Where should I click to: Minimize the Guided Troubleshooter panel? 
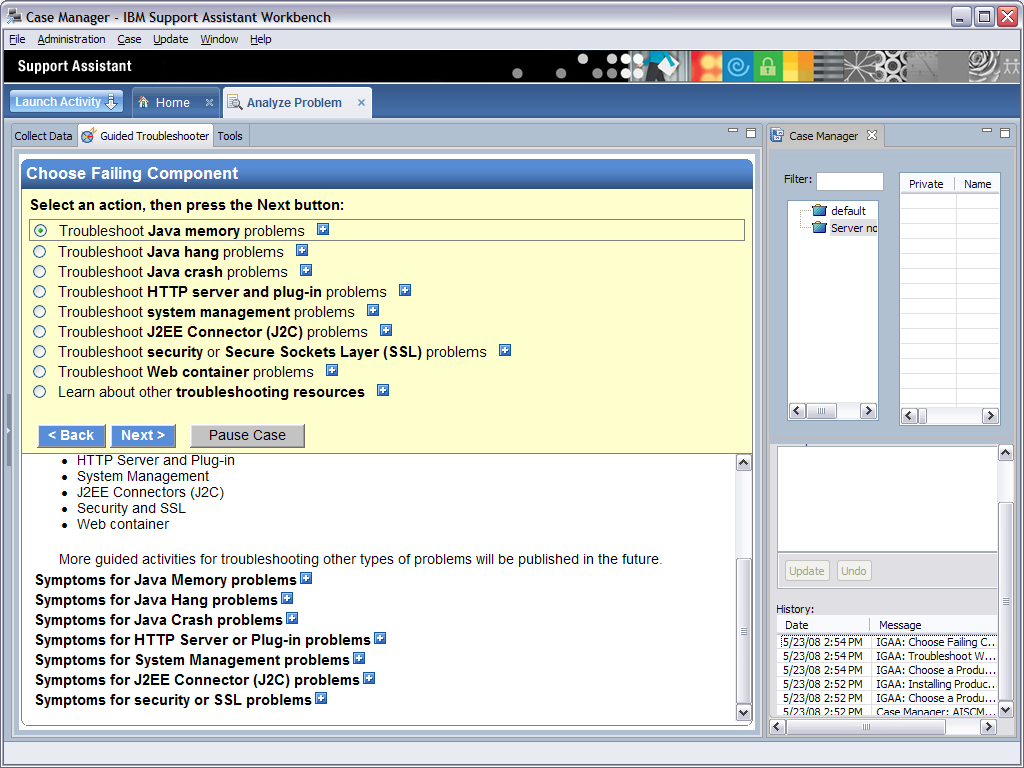point(733,131)
